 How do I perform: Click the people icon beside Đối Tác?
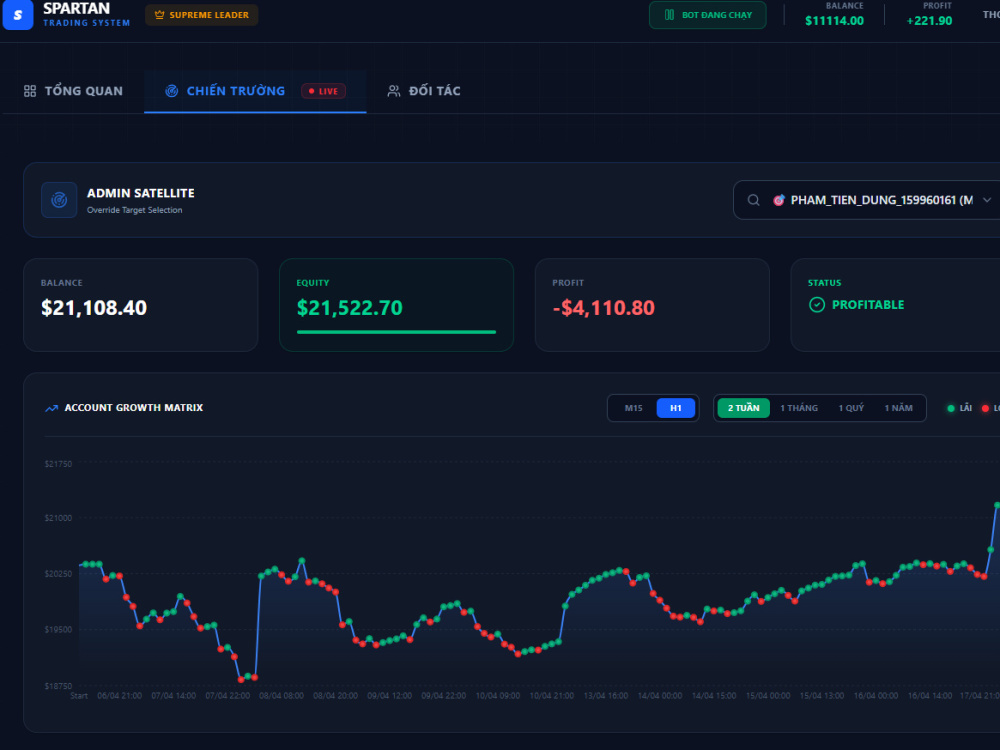click(x=394, y=91)
